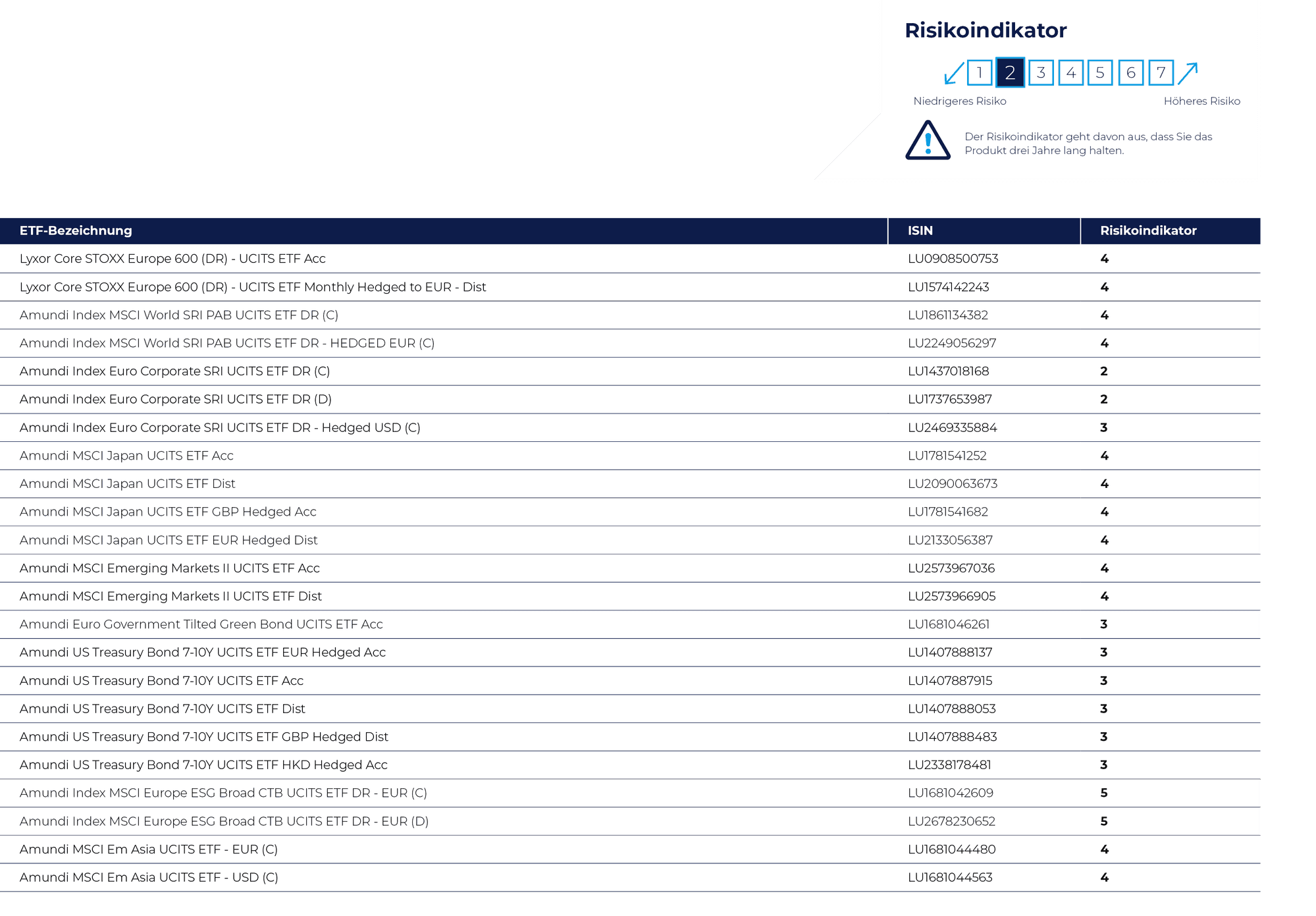Viewport: 1316px width, 916px height.
Task: Click ISIN LU1861134382
Action: (x=947, y=315)
